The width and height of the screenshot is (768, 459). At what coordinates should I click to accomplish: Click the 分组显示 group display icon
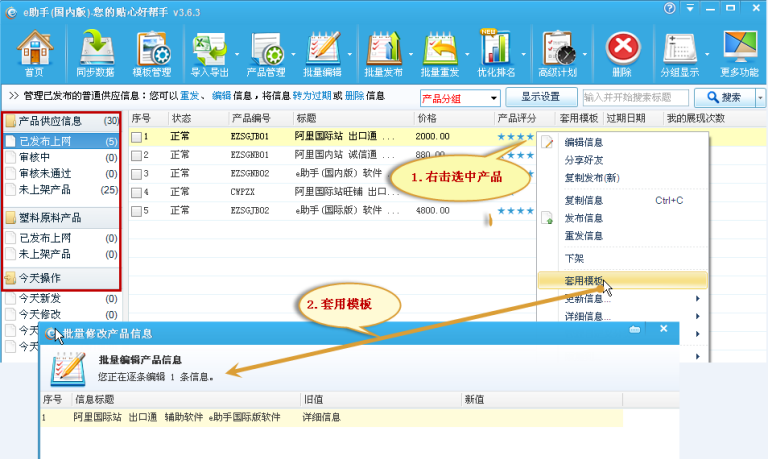click(680, 53)
